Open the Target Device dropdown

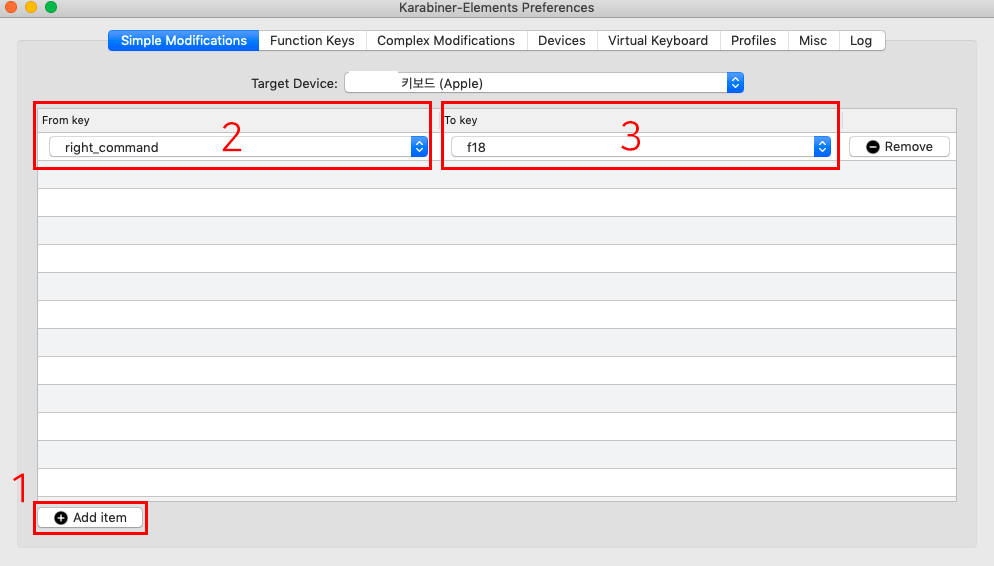[x=544, y=83]
